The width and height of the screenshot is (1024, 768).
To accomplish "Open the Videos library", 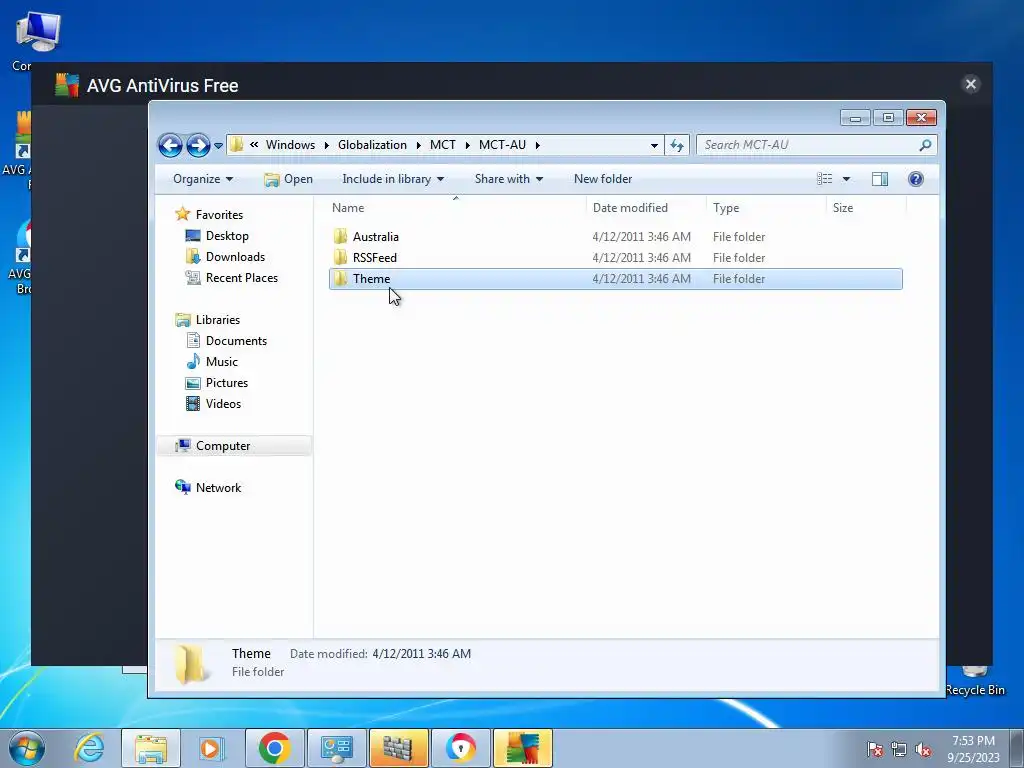I will pos(223,404).
